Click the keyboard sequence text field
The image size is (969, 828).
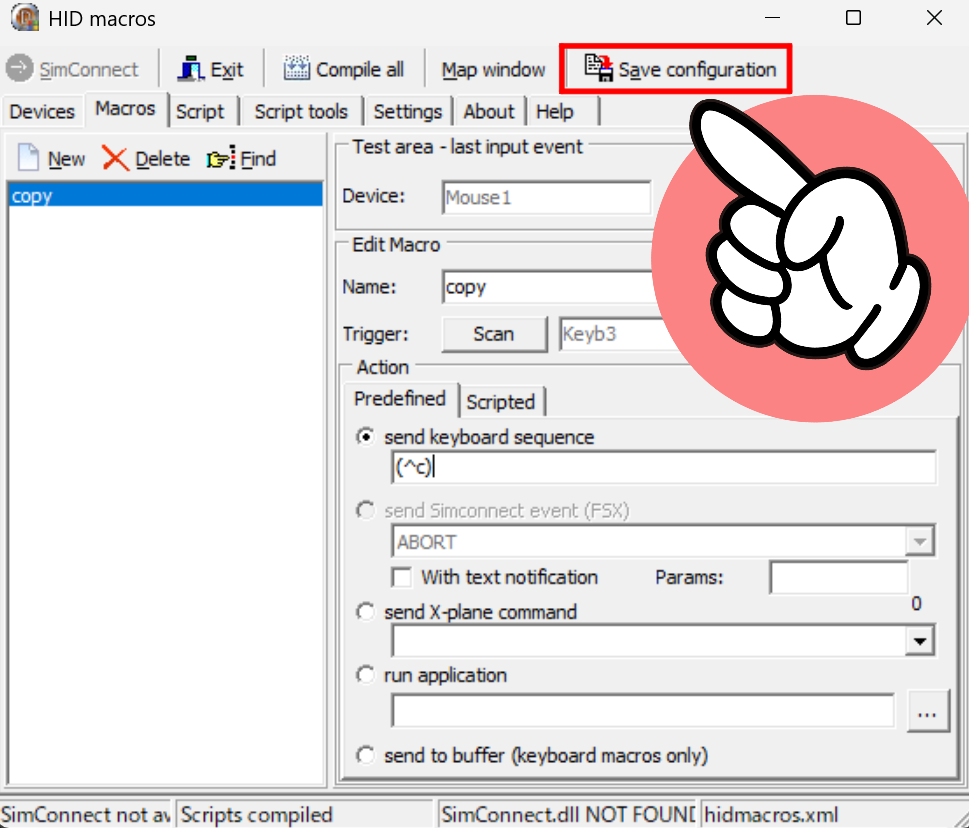[663, 467]
